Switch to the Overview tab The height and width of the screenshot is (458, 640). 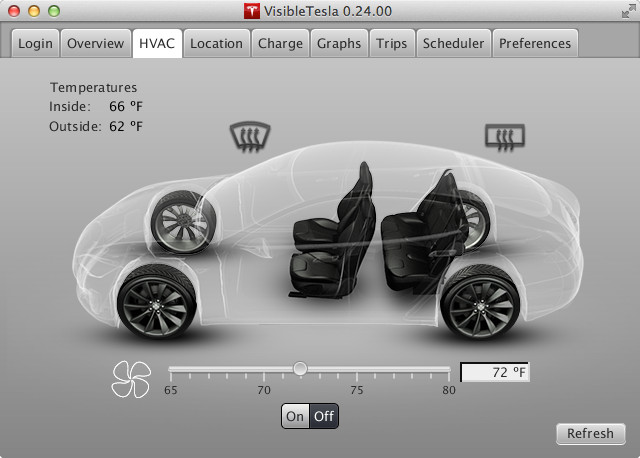tap(96, 43)
